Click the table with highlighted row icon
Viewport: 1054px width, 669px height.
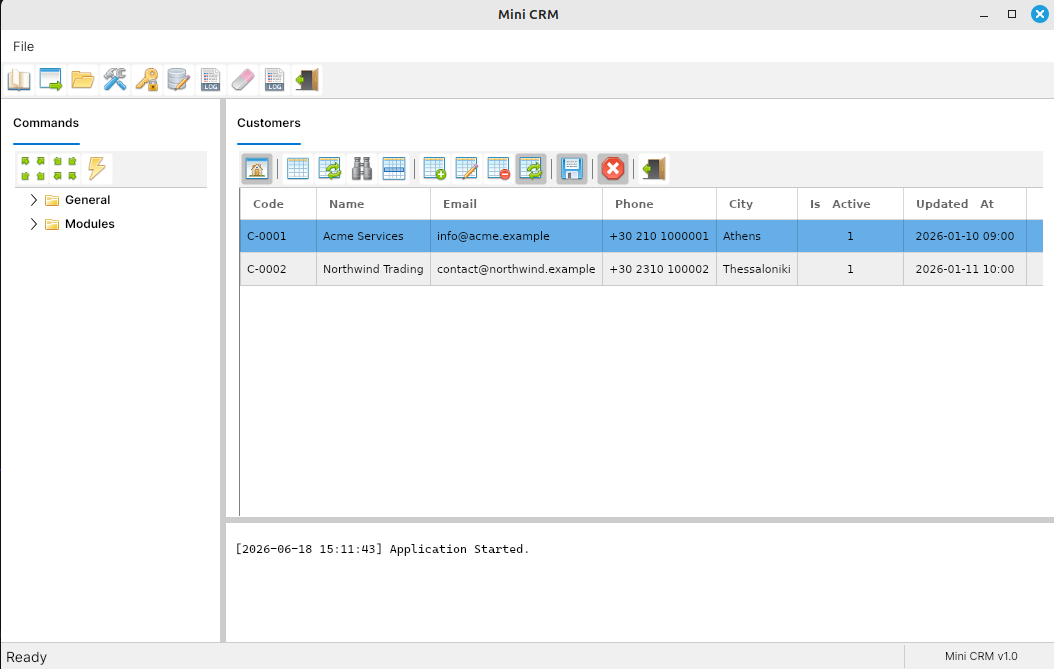(x=394, y=169)
